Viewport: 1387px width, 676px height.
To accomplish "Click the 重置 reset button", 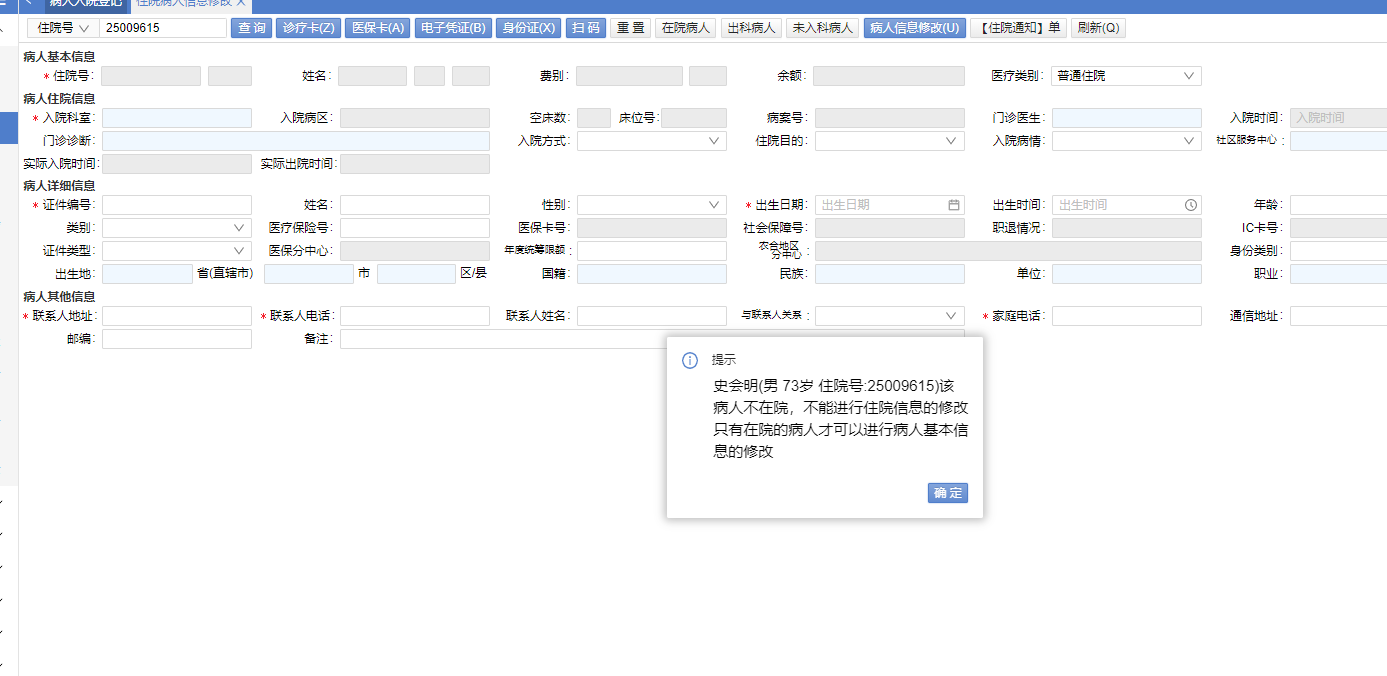I will click(630, 28).
